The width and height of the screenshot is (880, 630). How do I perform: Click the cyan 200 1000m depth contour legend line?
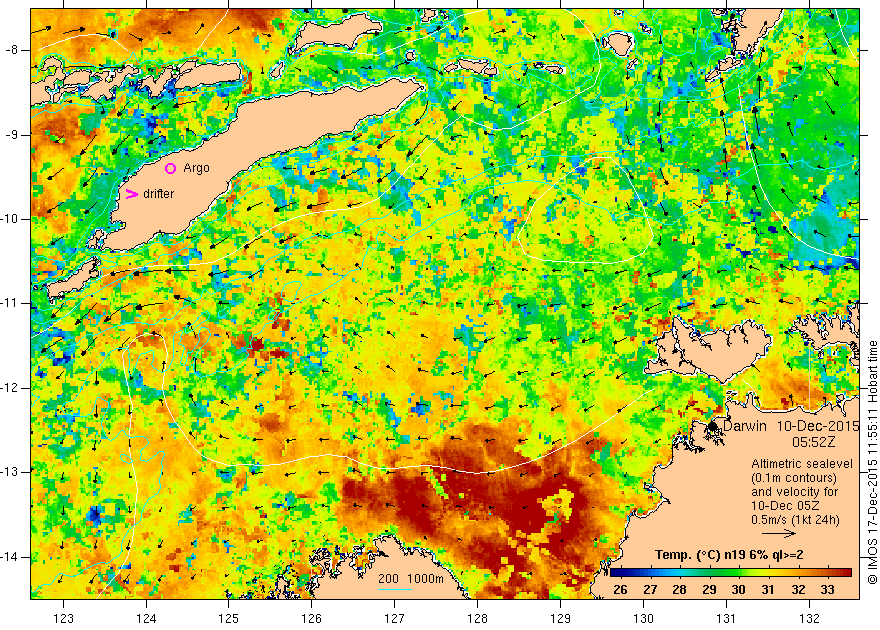tap(395, 589)
